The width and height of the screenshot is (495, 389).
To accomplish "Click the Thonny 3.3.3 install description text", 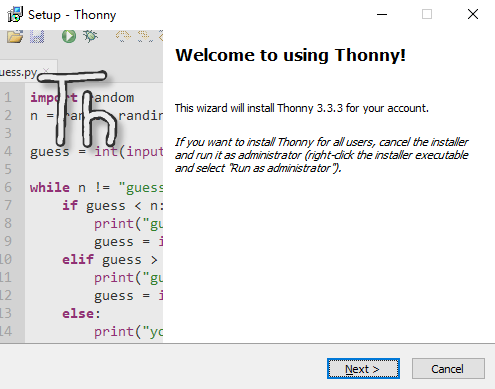I will [302, 108].
